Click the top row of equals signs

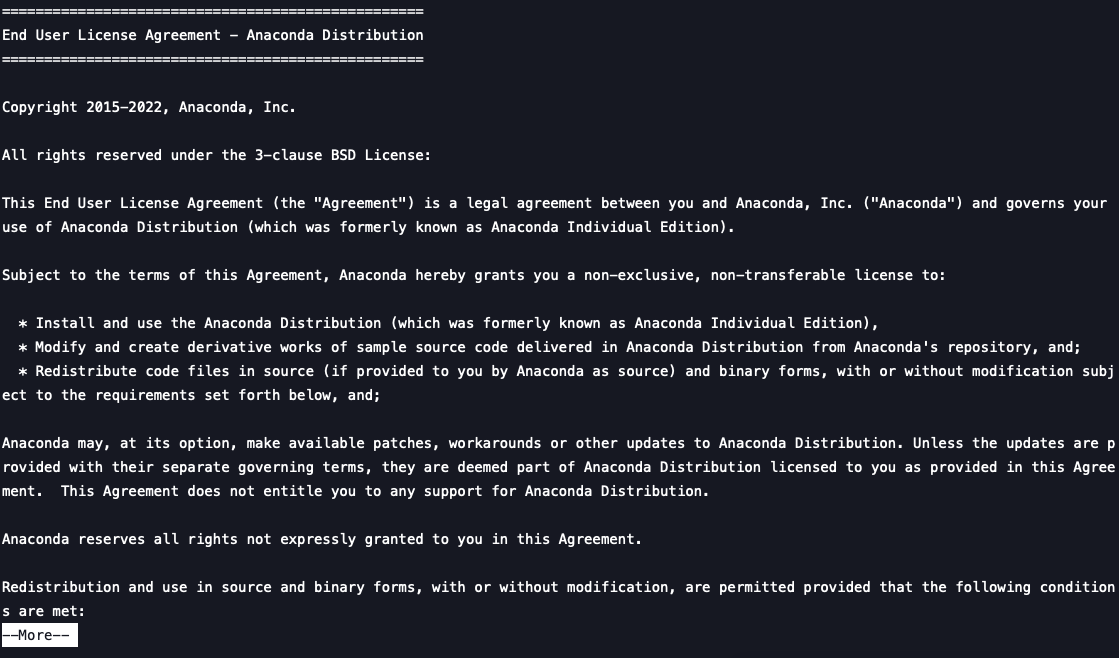pyautogui.click(x=212, y=11)
